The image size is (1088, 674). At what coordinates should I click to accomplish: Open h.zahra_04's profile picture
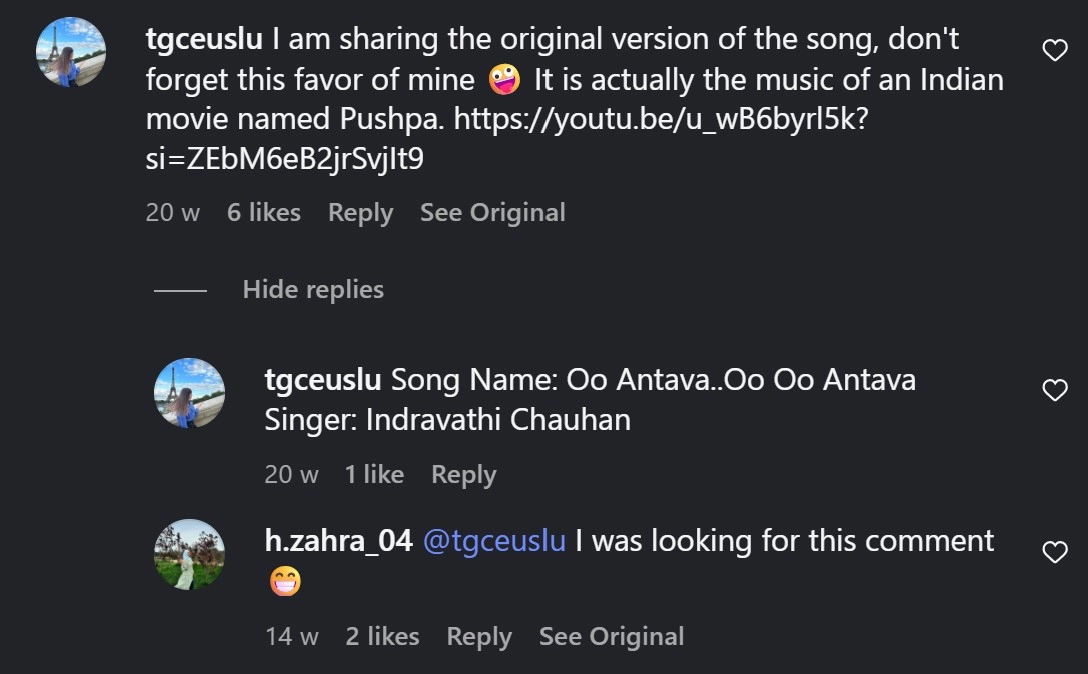point(189,554)
